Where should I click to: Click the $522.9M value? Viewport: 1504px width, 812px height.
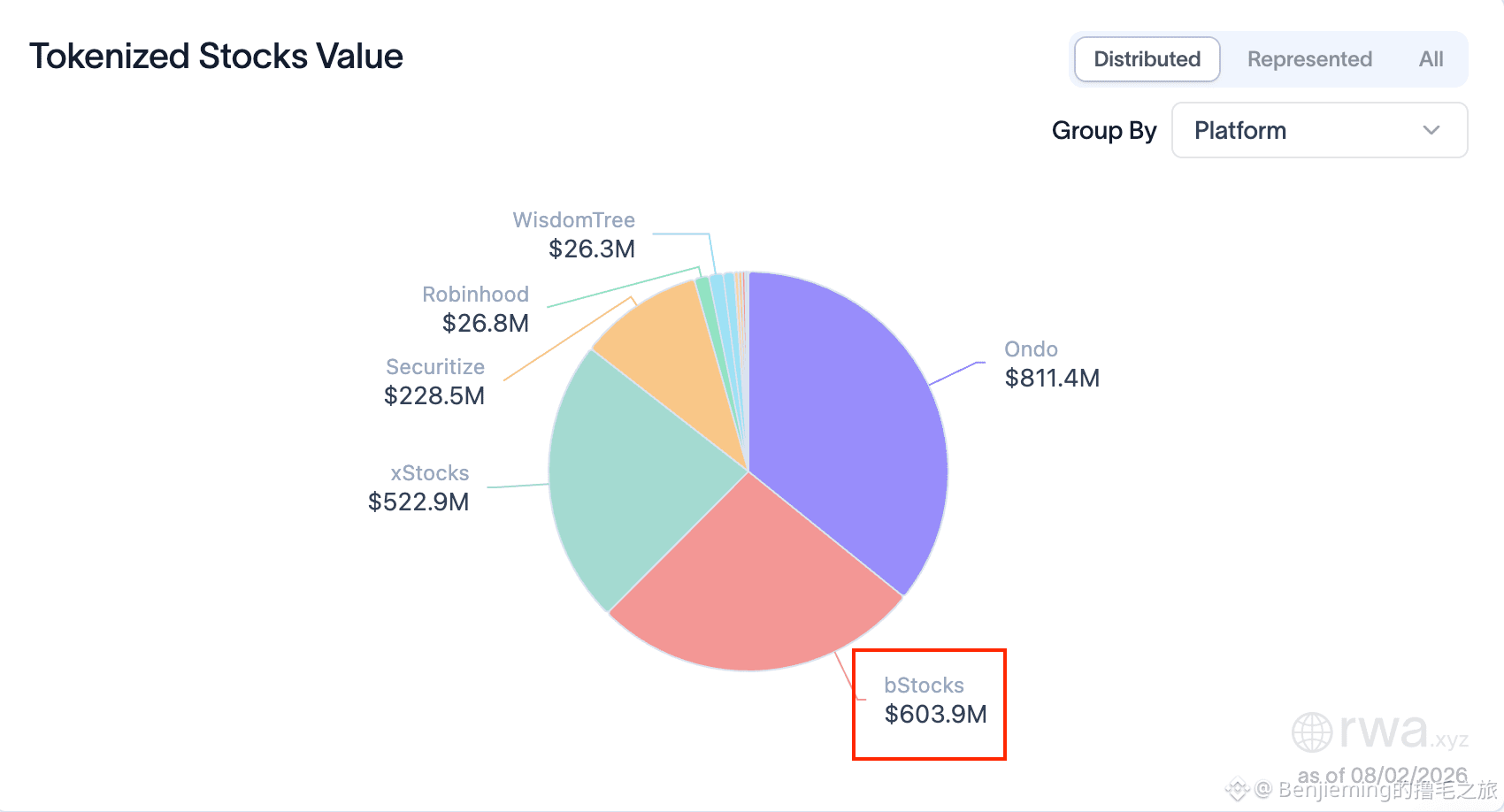[x=418, y=502]
